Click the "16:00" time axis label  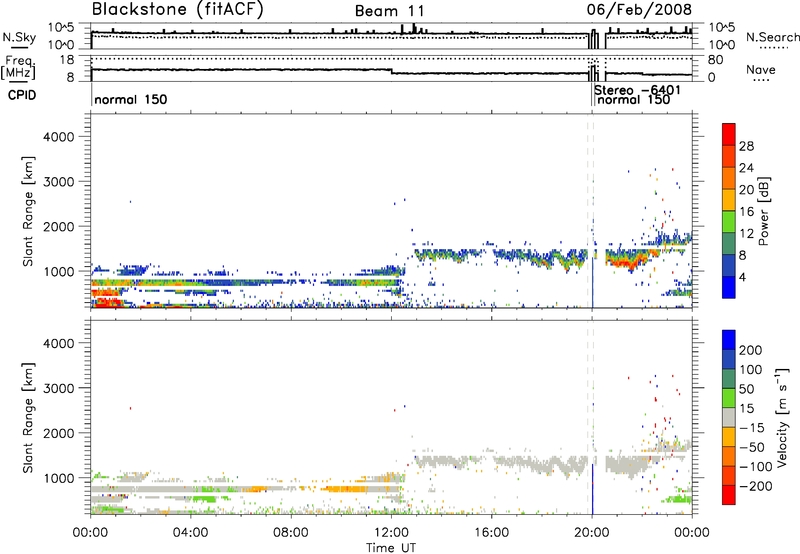coord(491,533)
